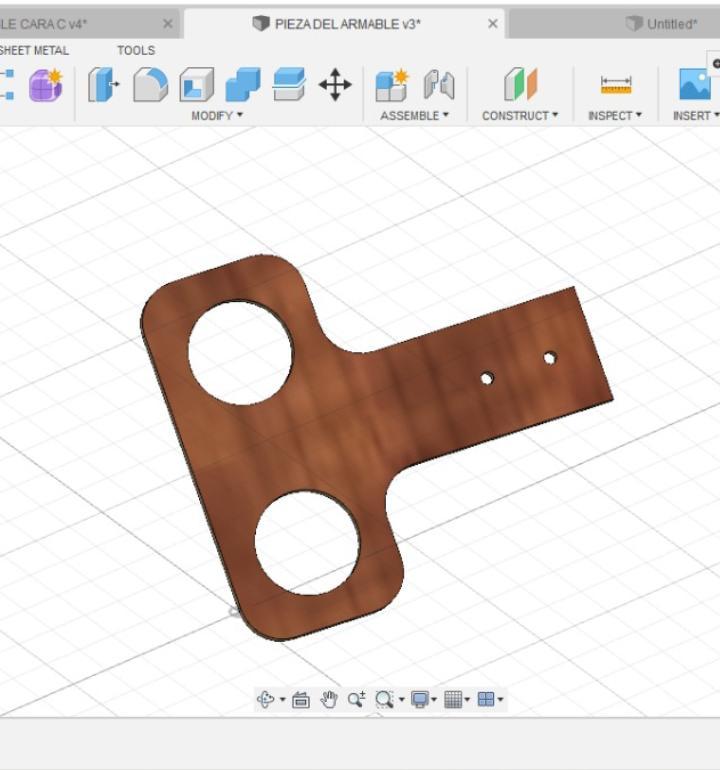Screen dimensions: 720x770
Task: Select the Zoom Window fit icon
Action: click(384, 699)
